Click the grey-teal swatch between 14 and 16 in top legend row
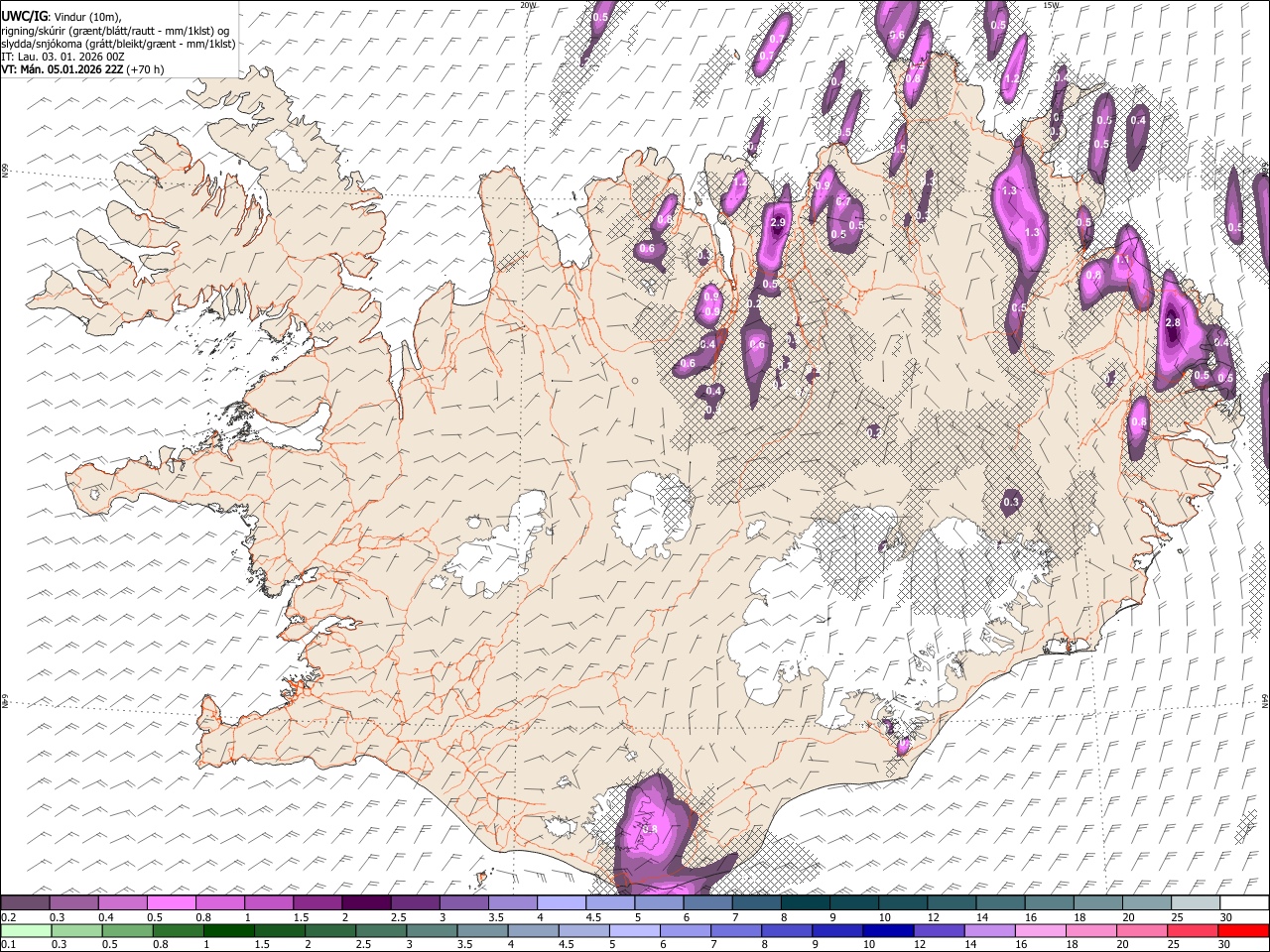Screen dimensions: 1270x952 1000,903
